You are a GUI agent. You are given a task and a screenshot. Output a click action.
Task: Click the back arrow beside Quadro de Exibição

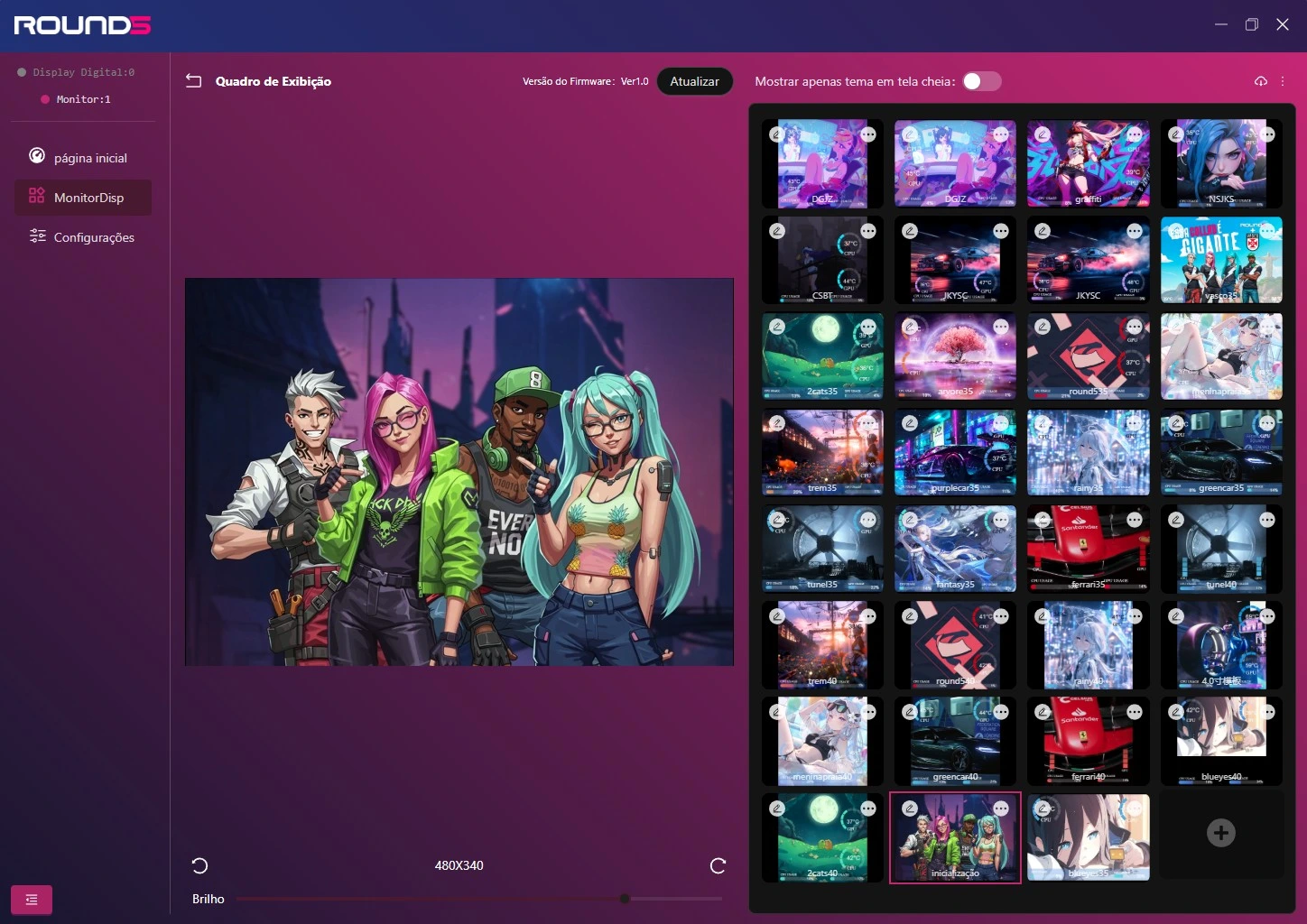point(193,81)
